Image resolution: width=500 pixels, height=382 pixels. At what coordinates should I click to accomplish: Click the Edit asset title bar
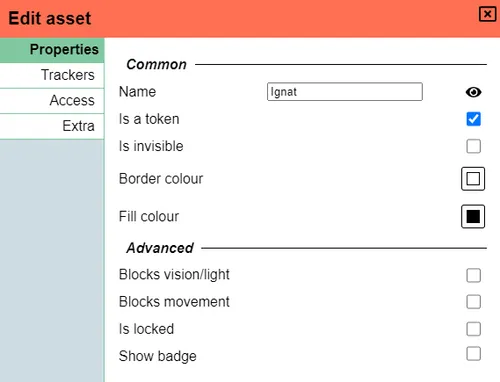[250, 19]
